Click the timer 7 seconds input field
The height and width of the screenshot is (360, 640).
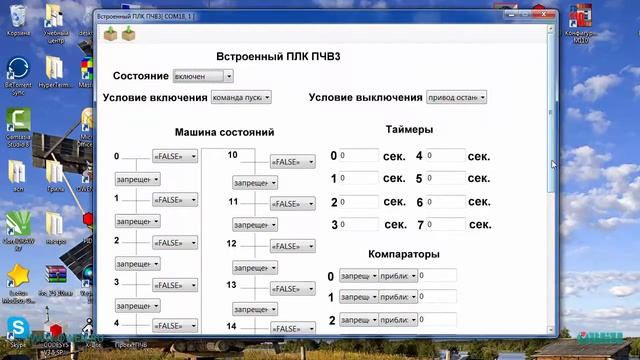tap(445, 224)
